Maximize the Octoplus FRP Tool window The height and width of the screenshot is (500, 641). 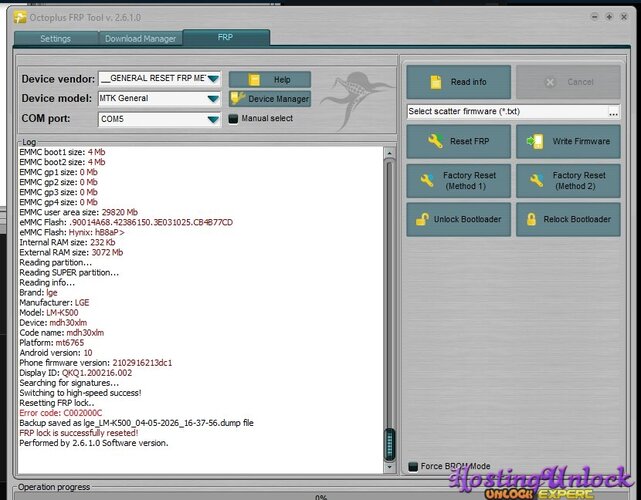(609, 17)
